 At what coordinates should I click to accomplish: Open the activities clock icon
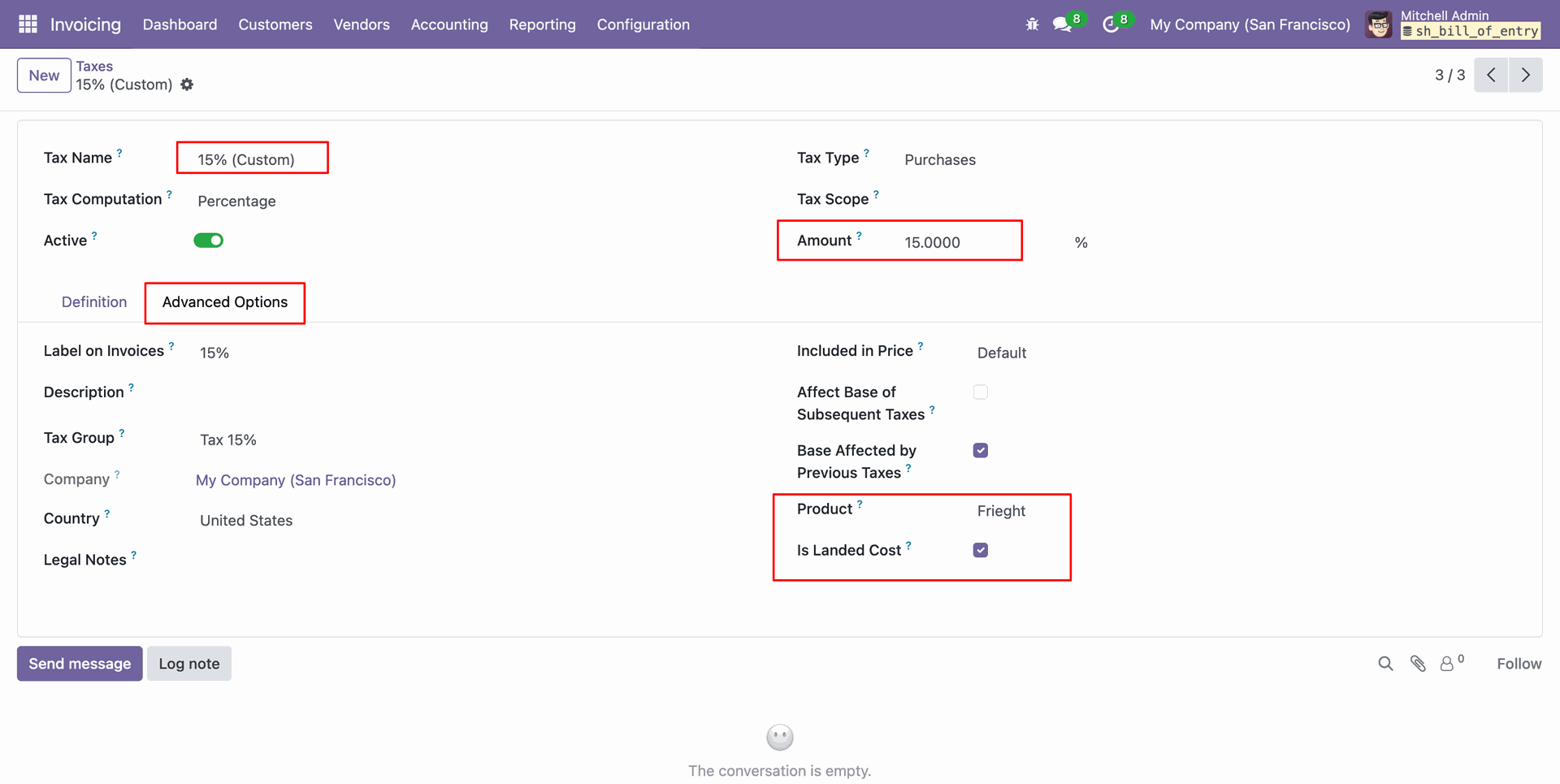[1110, 24]
